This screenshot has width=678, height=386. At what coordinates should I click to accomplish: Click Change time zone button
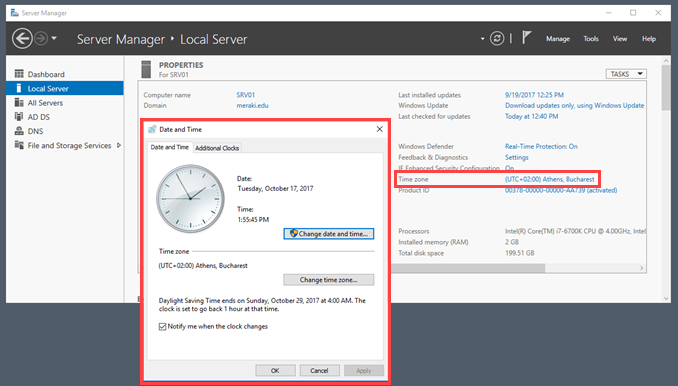point(329,280)
